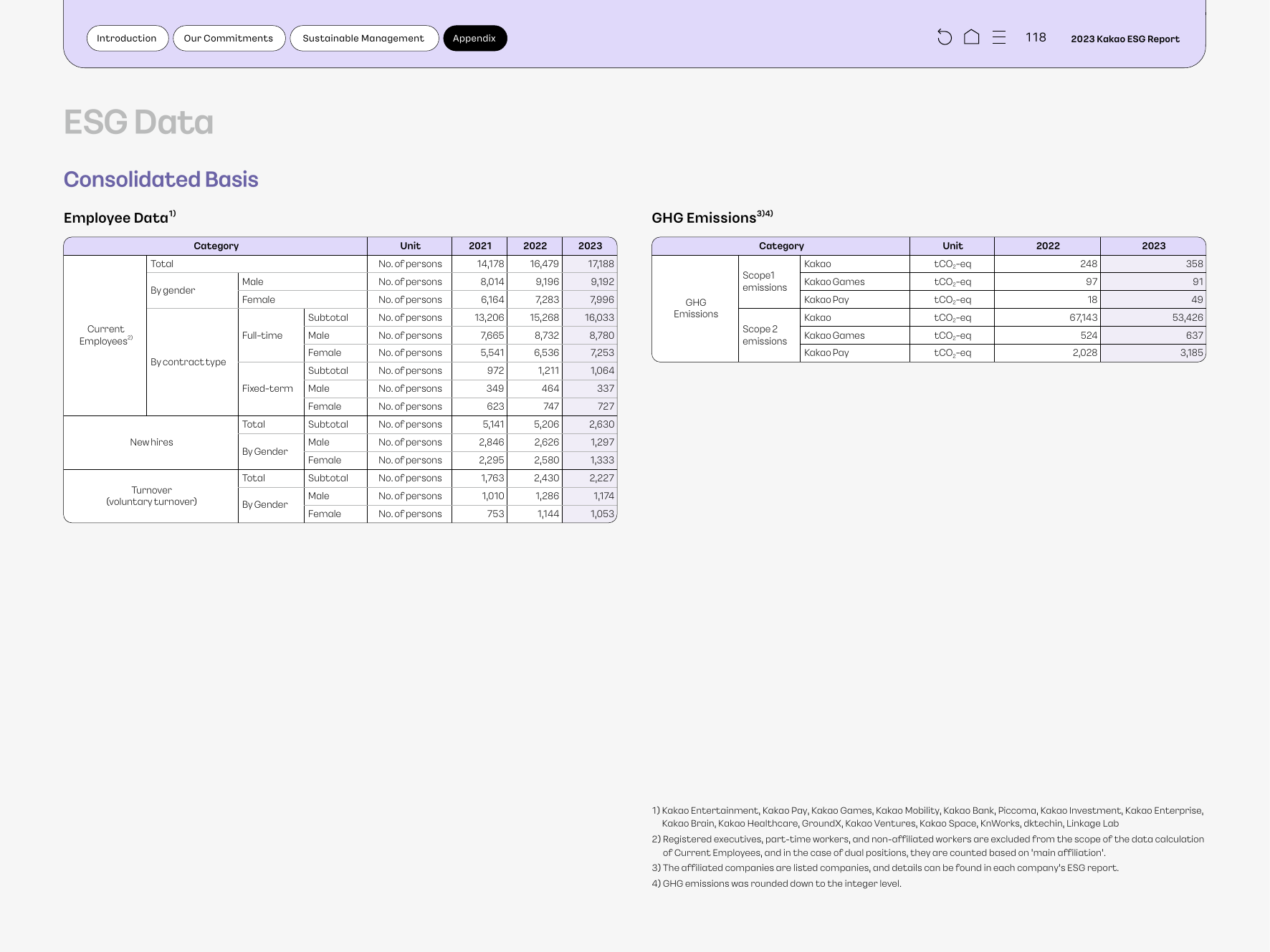
Task: Go to home page icon
Action: 971,37
